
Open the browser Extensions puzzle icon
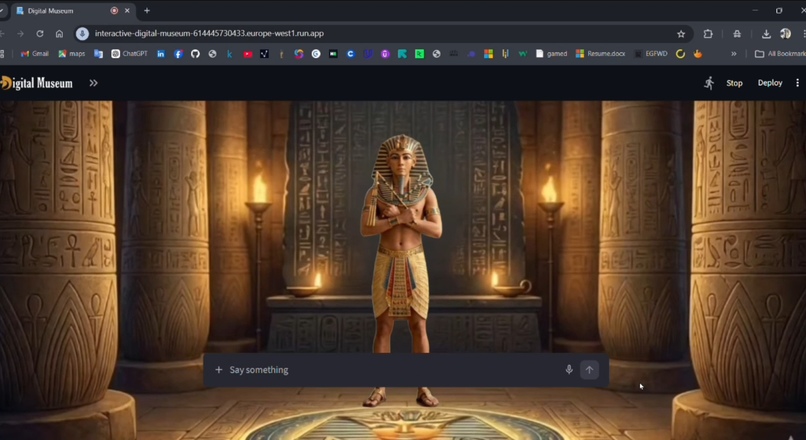[x=708, y=33]
